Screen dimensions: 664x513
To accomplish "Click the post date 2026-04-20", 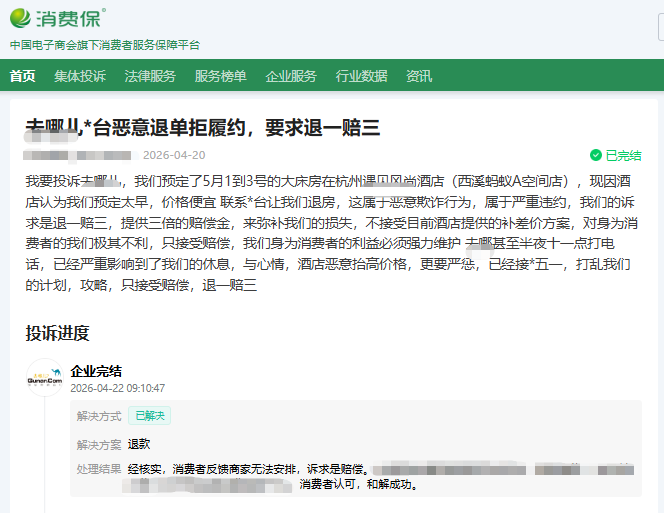I will [174, 155].
